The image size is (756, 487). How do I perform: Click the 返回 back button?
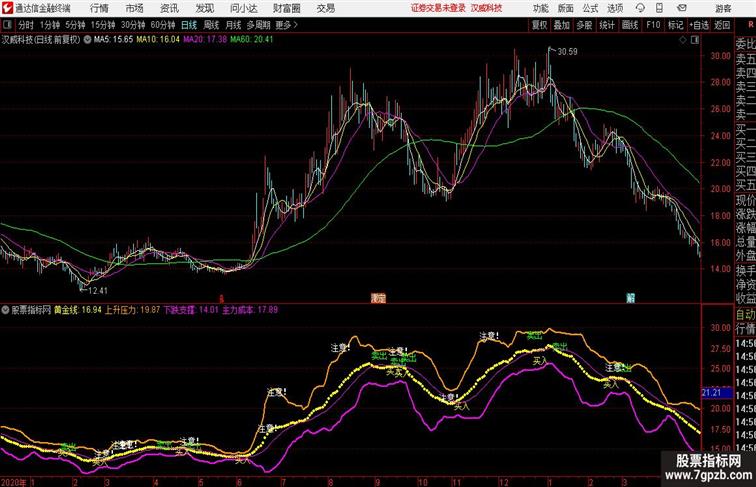tap(722, 25)
